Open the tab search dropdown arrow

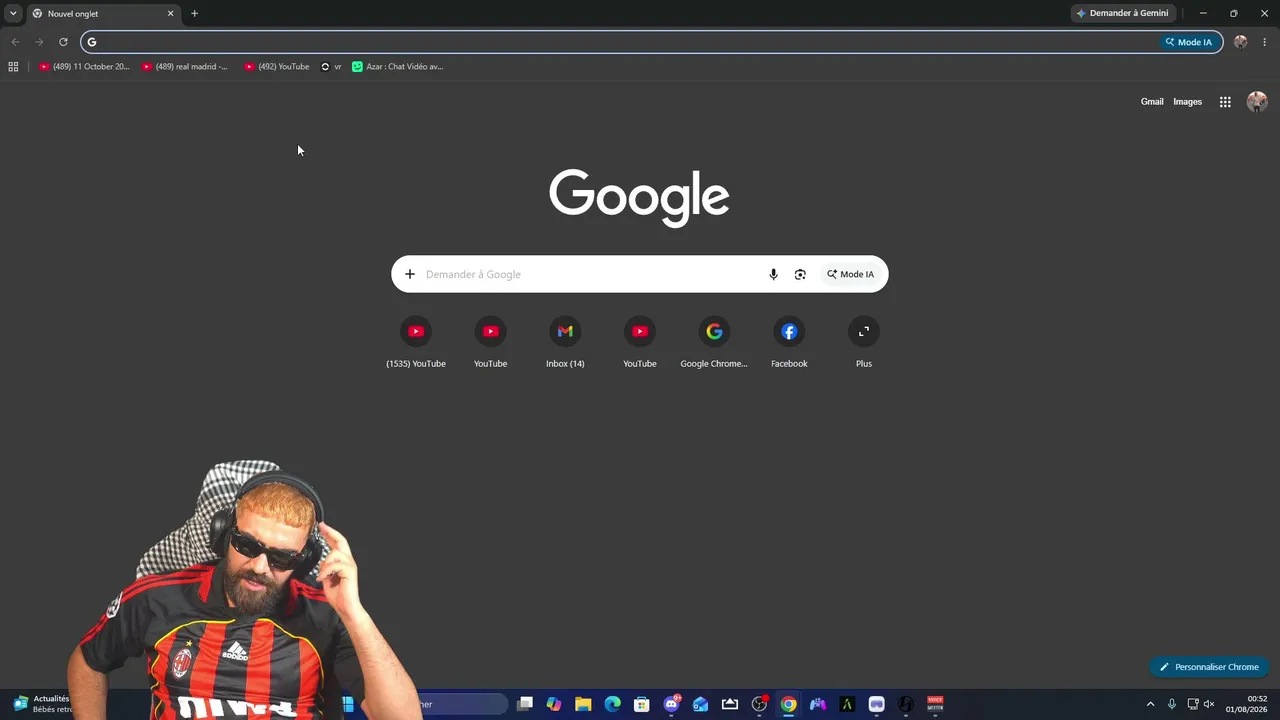[x=13, y=13]
